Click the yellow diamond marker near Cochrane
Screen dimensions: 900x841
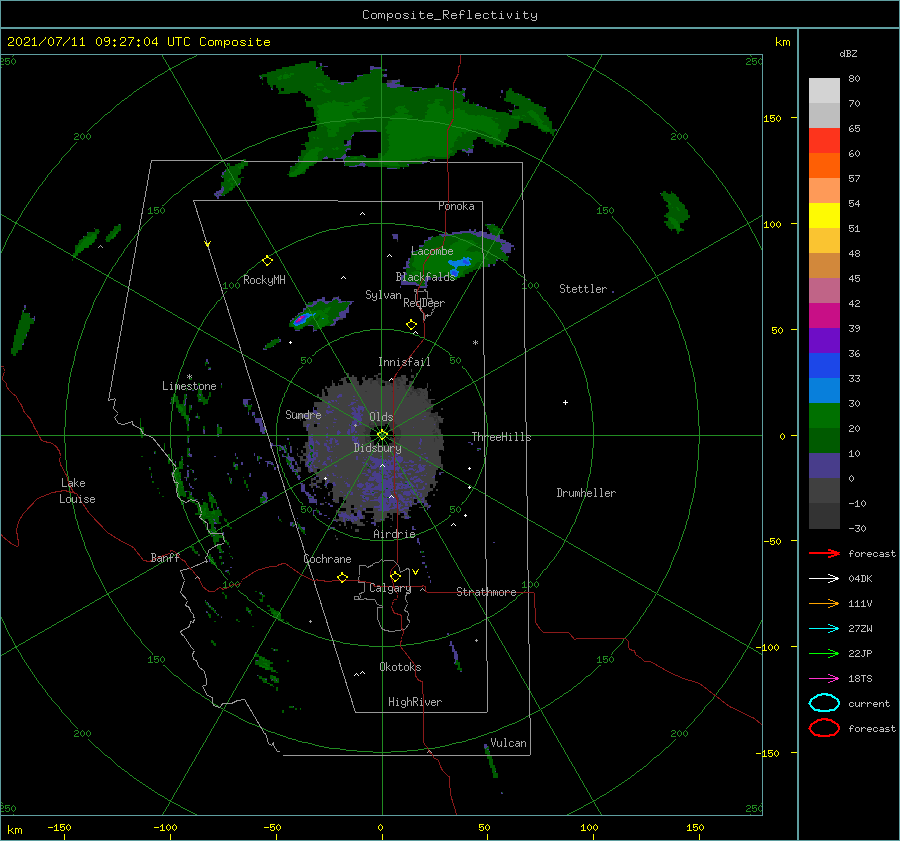pyautogui.click(x=342, y=577)
